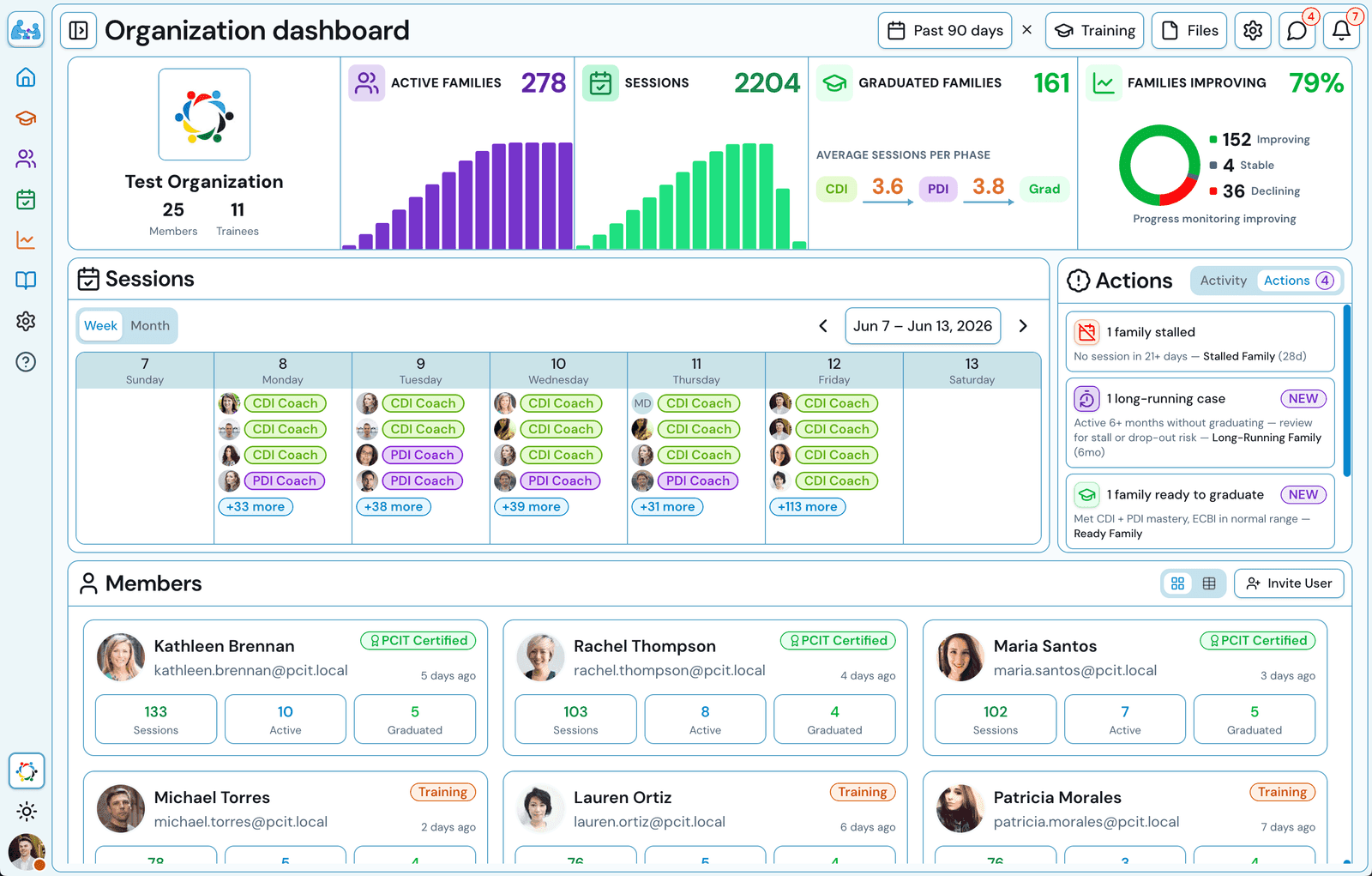Toggle the light/dark theme sun icon
Image resolution: width=1372 pixels, height=876 pixels.
27,812
